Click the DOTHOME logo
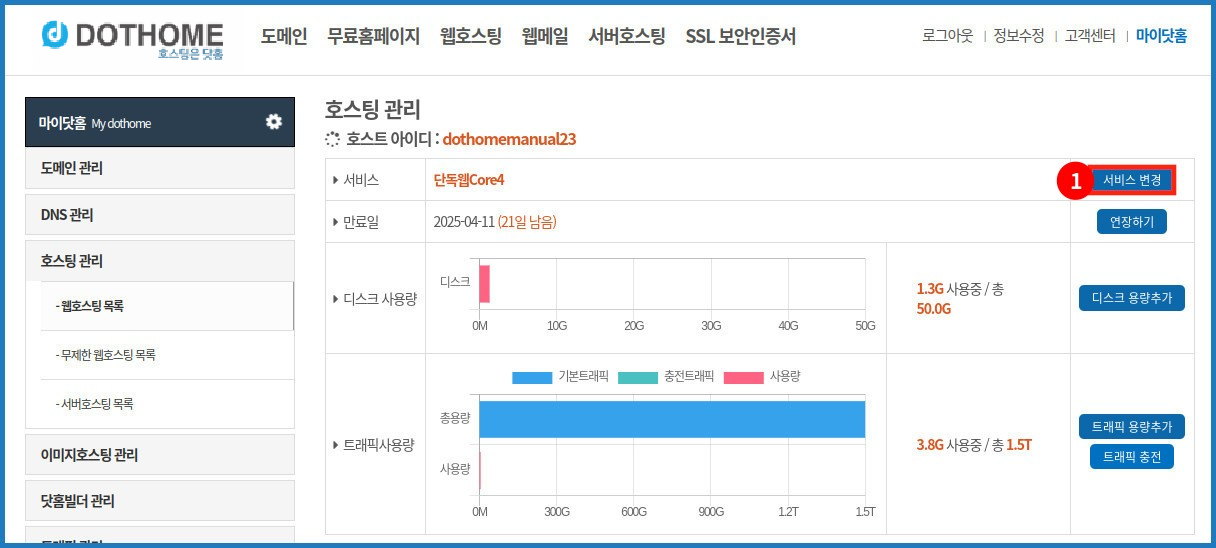The width and height of the screenshot is (1216, 548). [133, 37]
